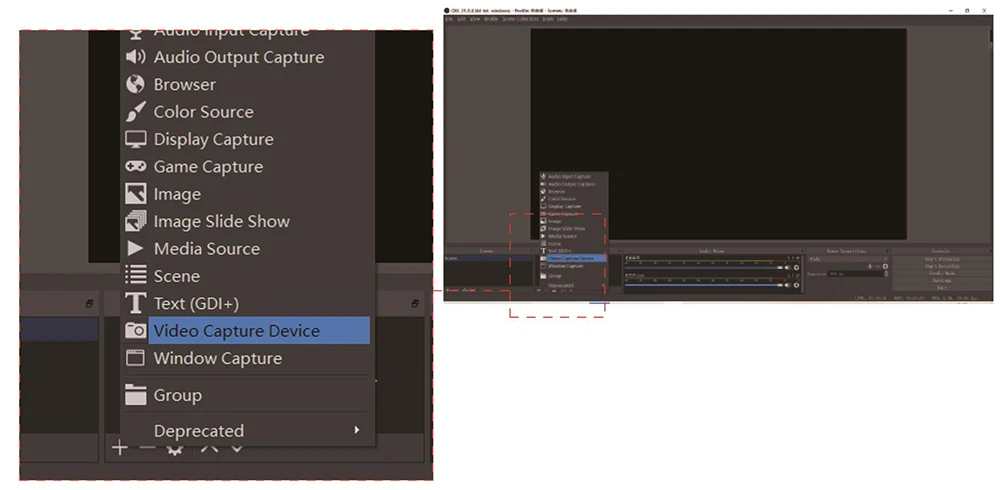The height and width of the screenshot is (490, 1000).
Task: Click the Start Recording button in Controls
Action: 941,266
